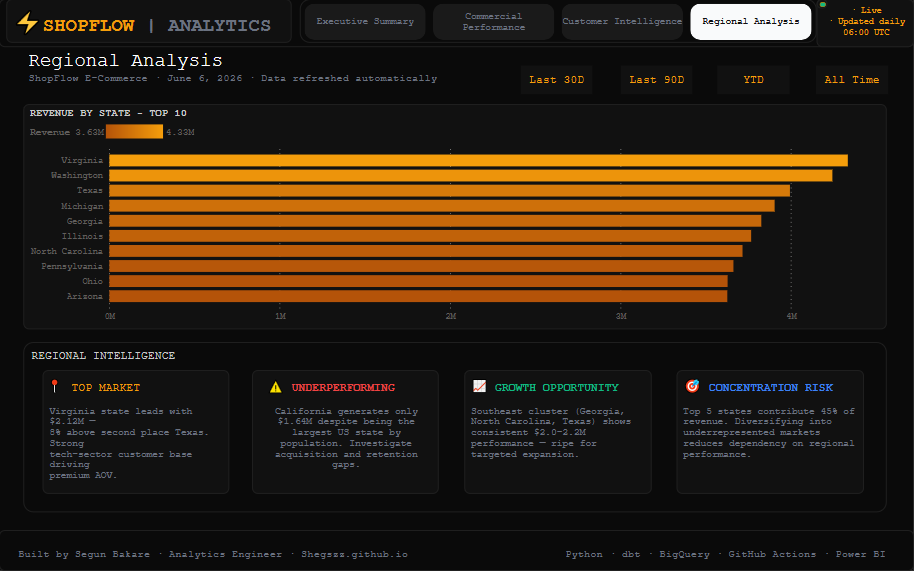
Task: Open the Customer Intelligence tab
Action: 622,22
